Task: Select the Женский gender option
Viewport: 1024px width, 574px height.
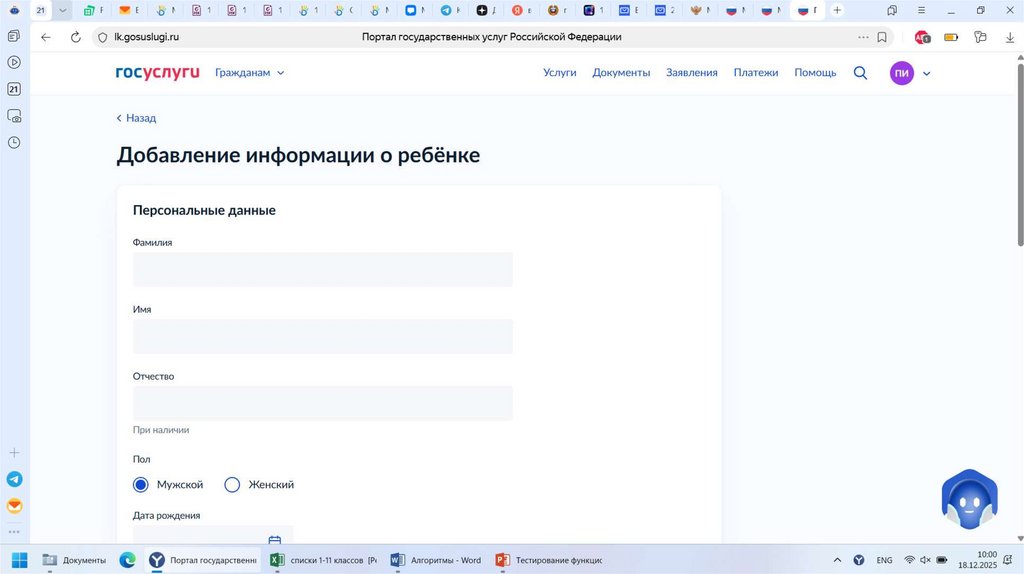Action: click(233, 485)
